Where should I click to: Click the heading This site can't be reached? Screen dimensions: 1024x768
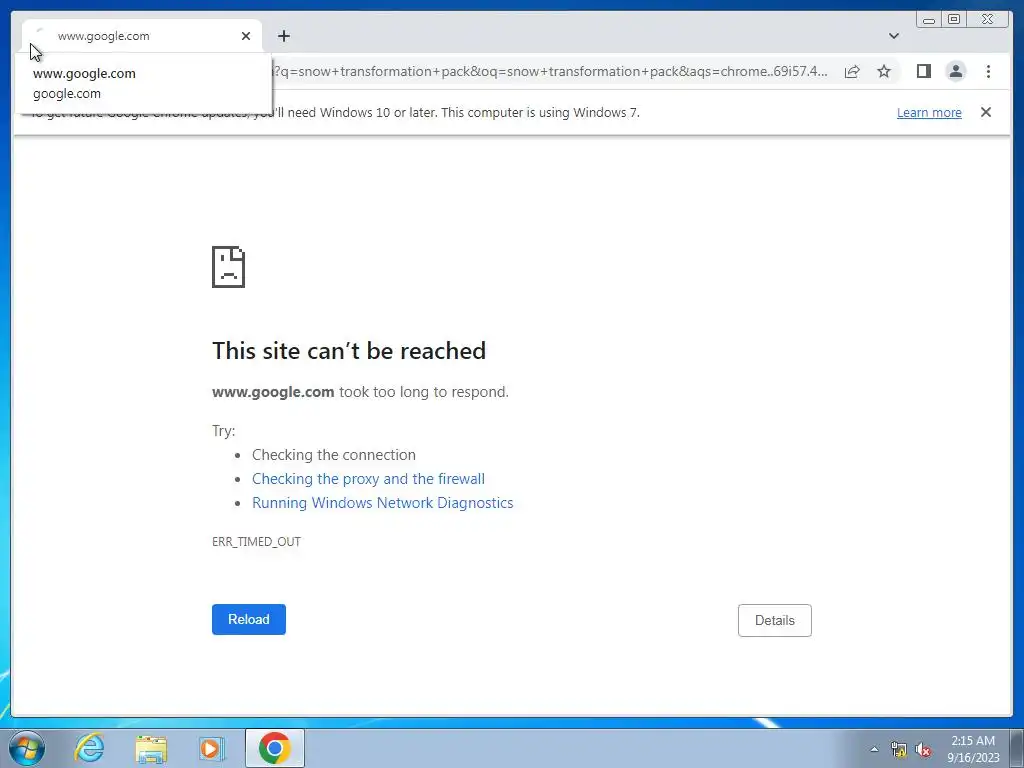(x=349, y=351)
